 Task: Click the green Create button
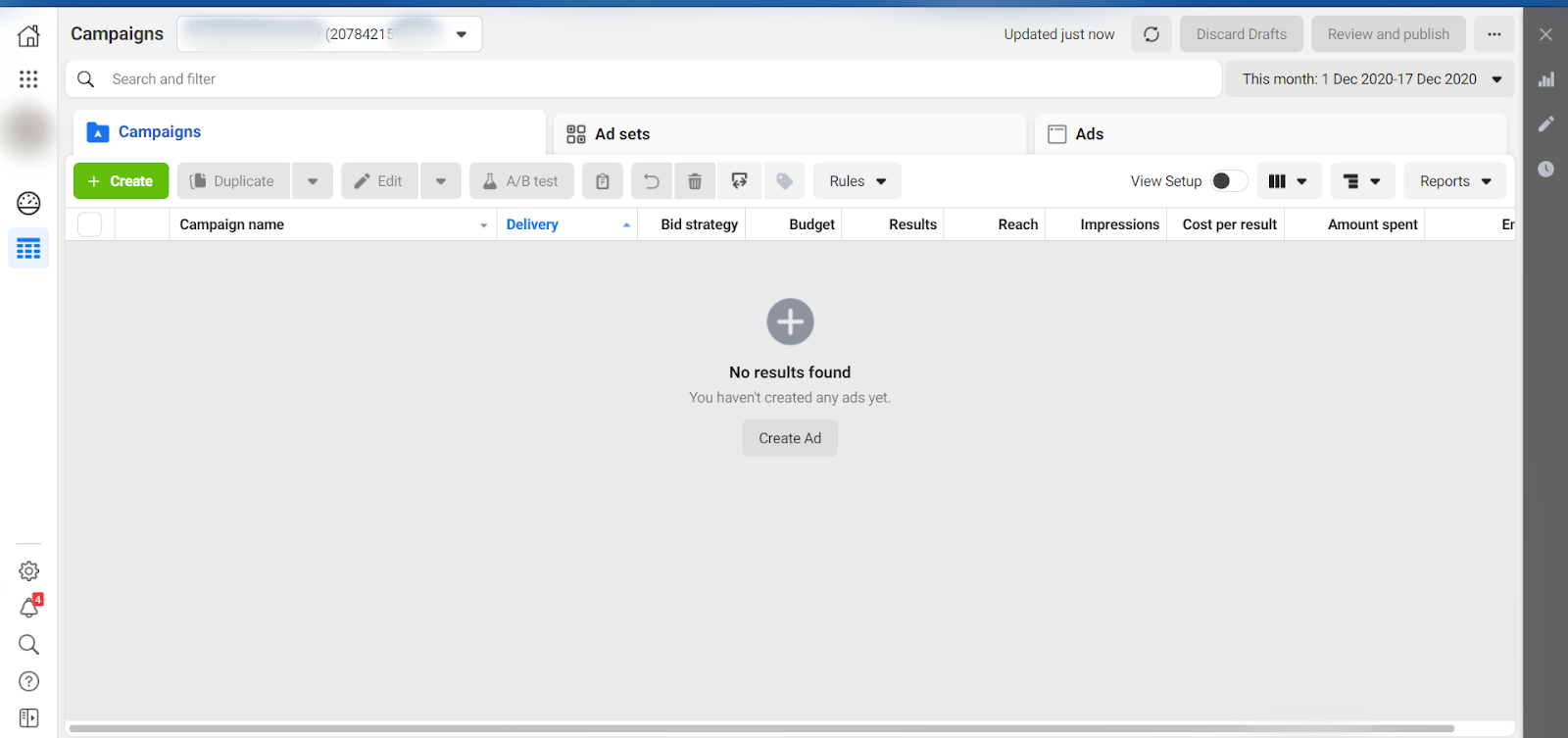(x=122, y=181)
